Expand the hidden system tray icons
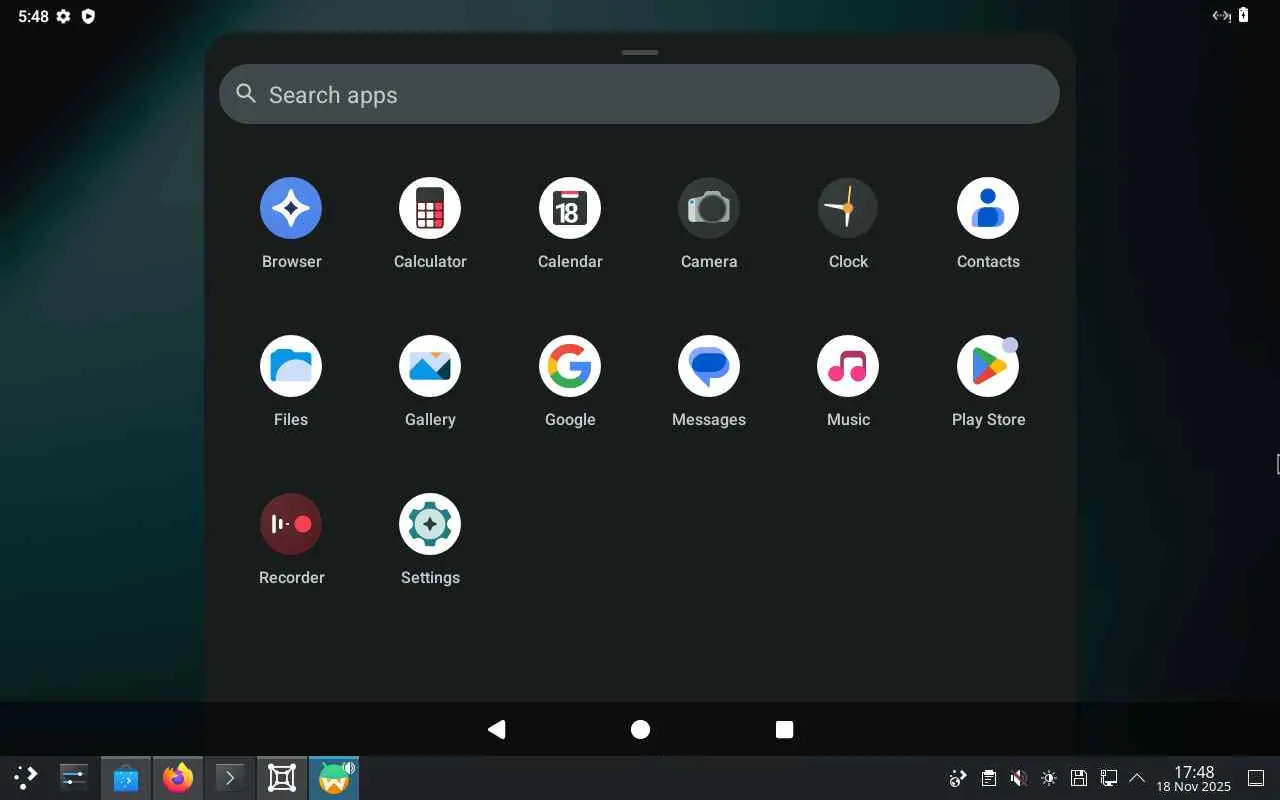The image size is (1280, 800). [1137, 778]
